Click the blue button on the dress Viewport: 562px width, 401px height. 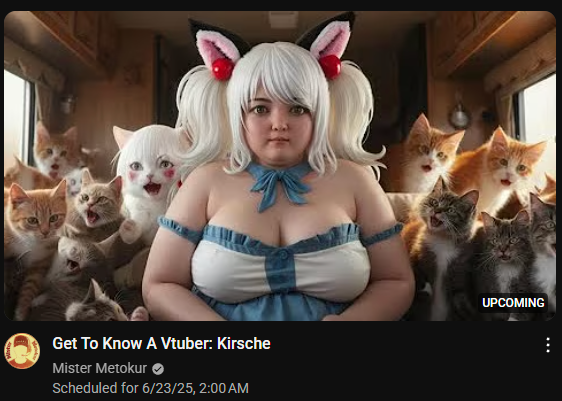282,255
